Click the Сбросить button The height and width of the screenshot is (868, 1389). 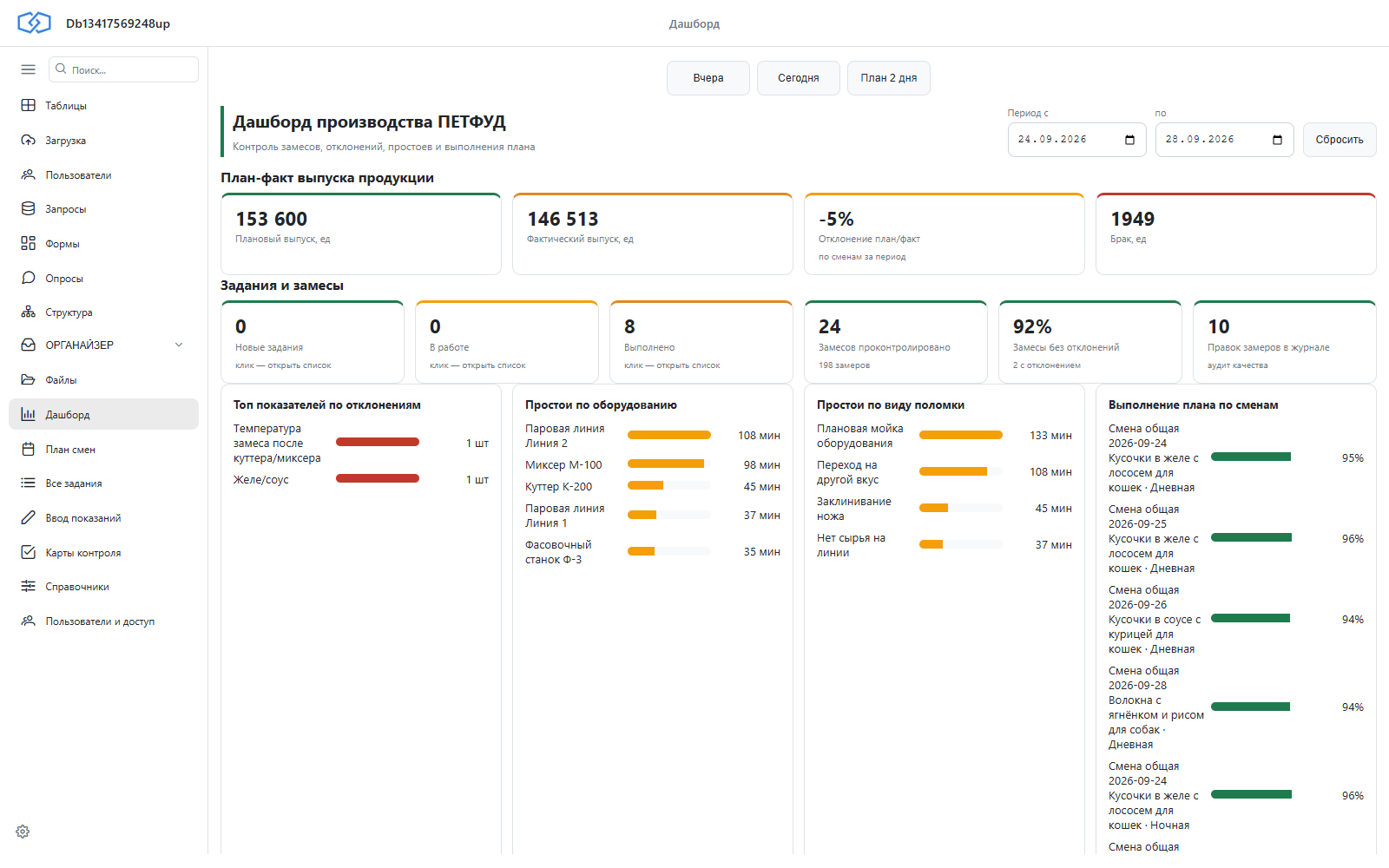click(x=1340, y=140)
